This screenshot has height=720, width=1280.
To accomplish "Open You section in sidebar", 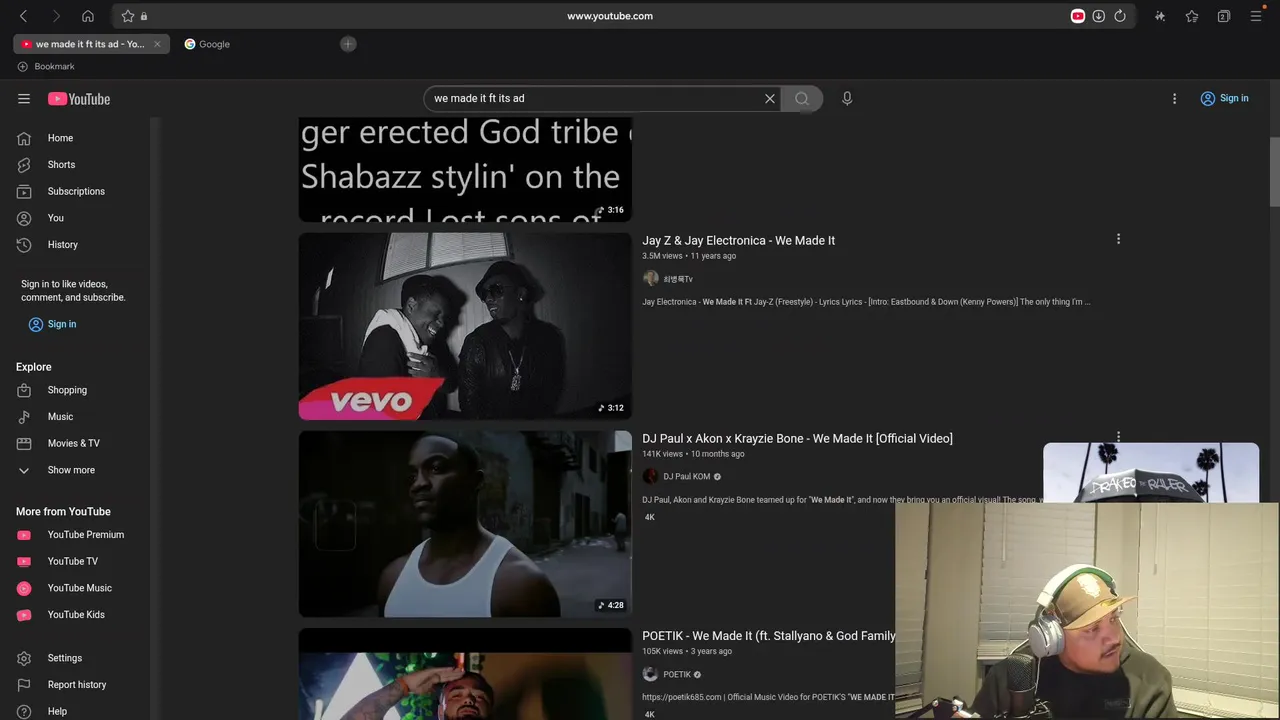I will [55, 218].
